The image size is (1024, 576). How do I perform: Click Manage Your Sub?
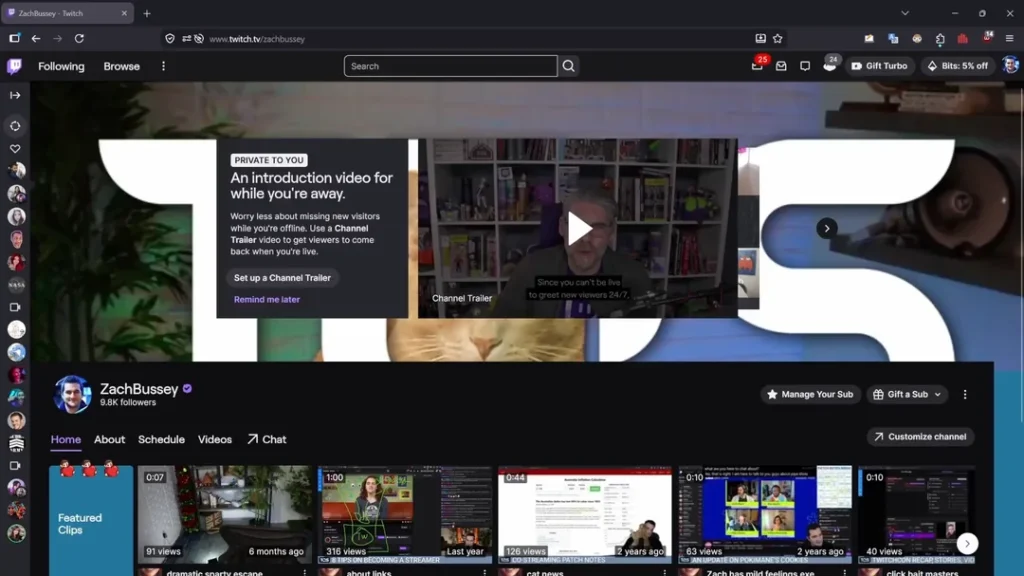810,394
